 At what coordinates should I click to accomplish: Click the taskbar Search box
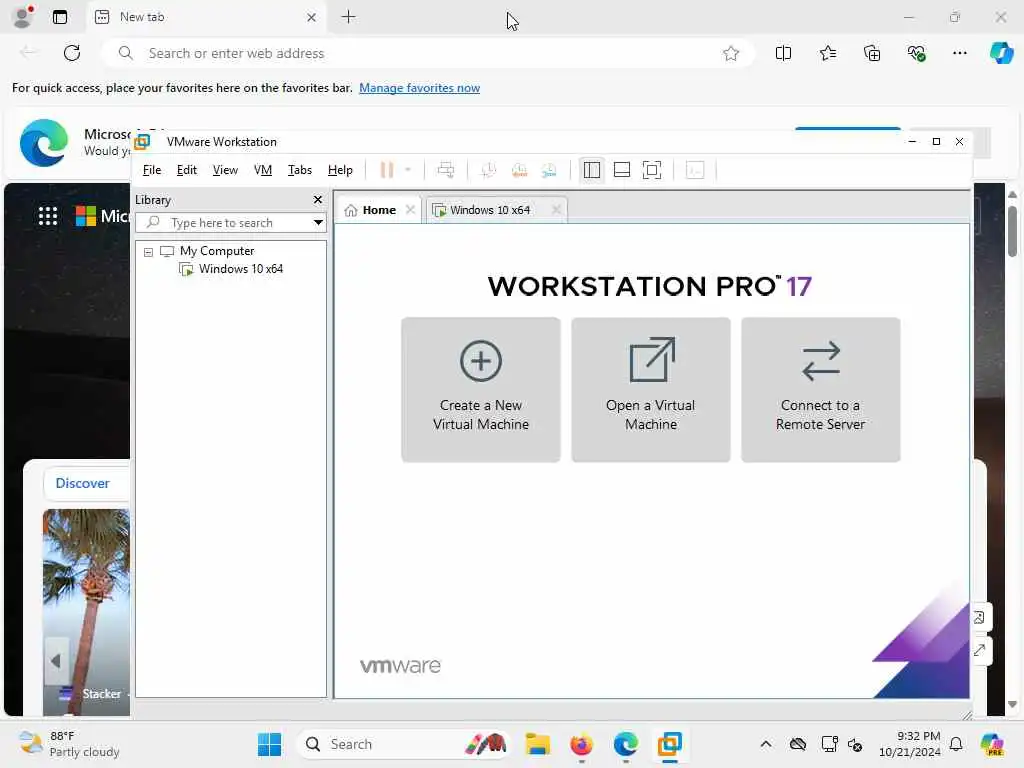click(x=404, y=744)
